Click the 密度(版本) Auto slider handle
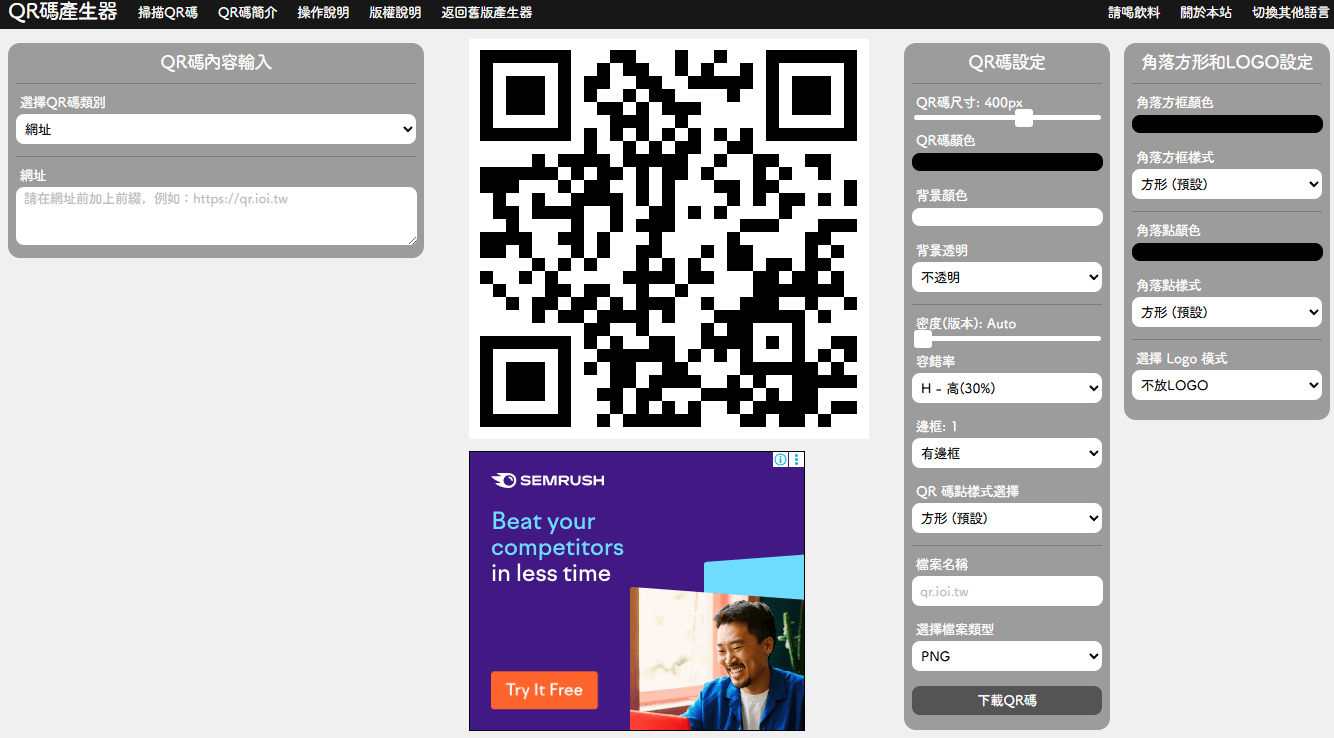Image resolution: width=1334 pixels, height=738 pixels. tap(923, 339)
